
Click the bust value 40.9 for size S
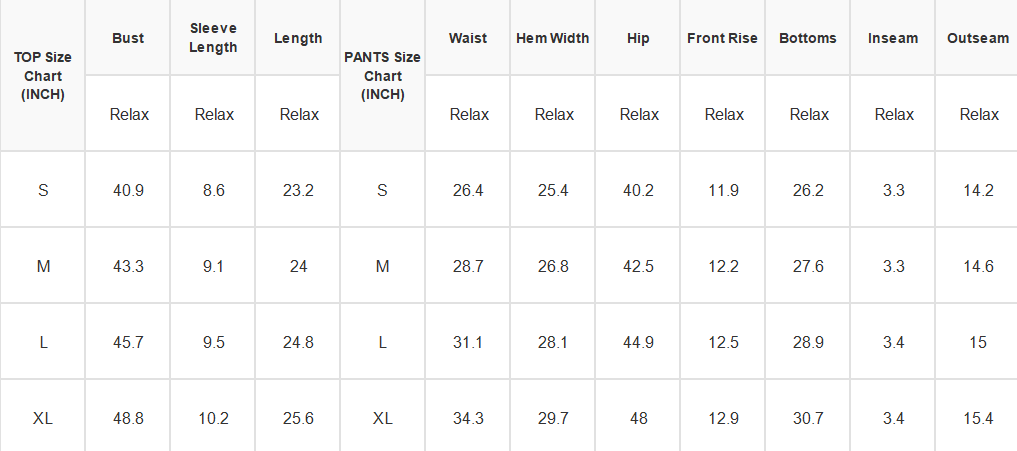pos(128,190)
